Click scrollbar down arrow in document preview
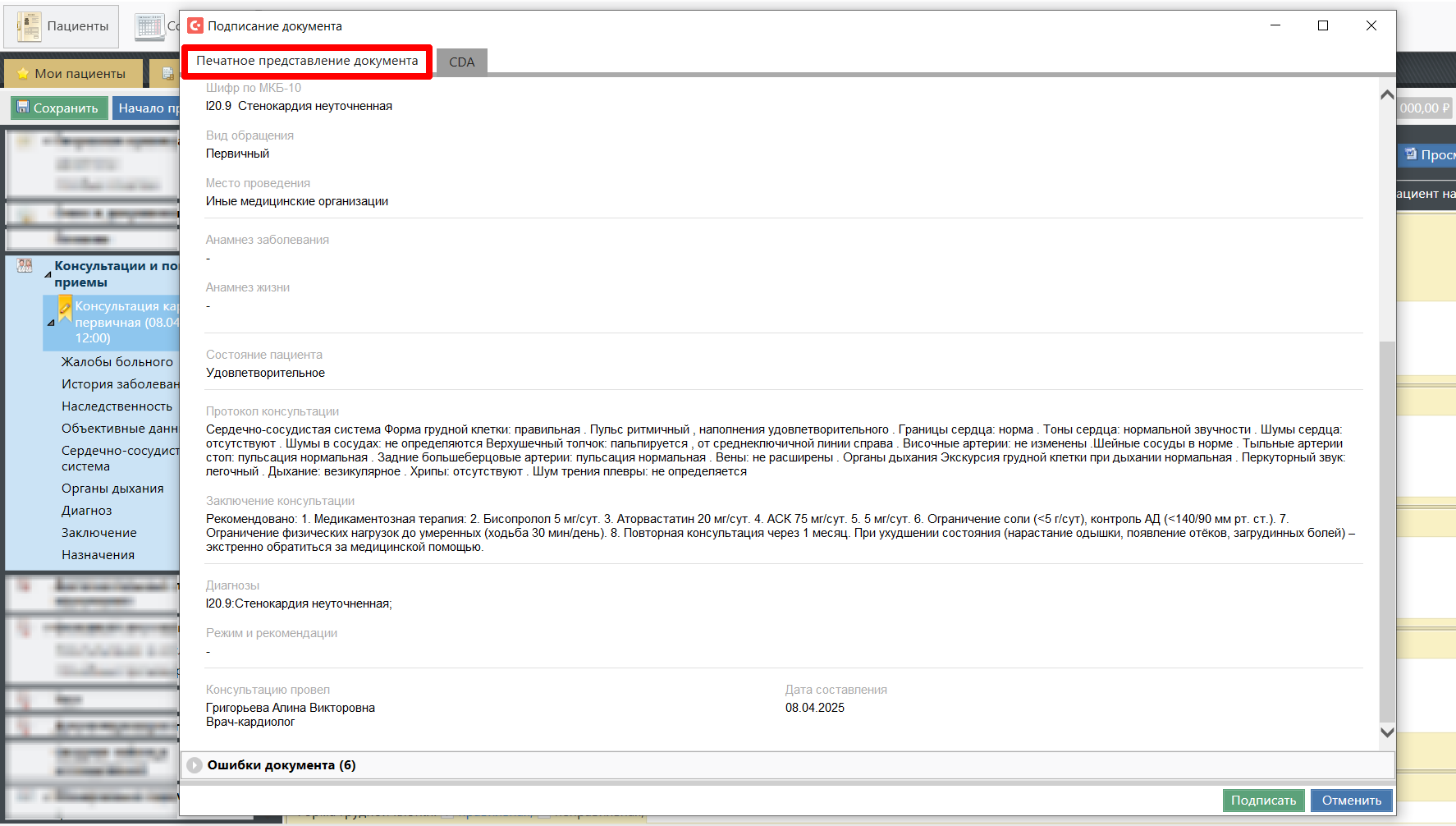Image resolution: width=1456 pixels, height=826 pixels. [x=1387, y=732]
